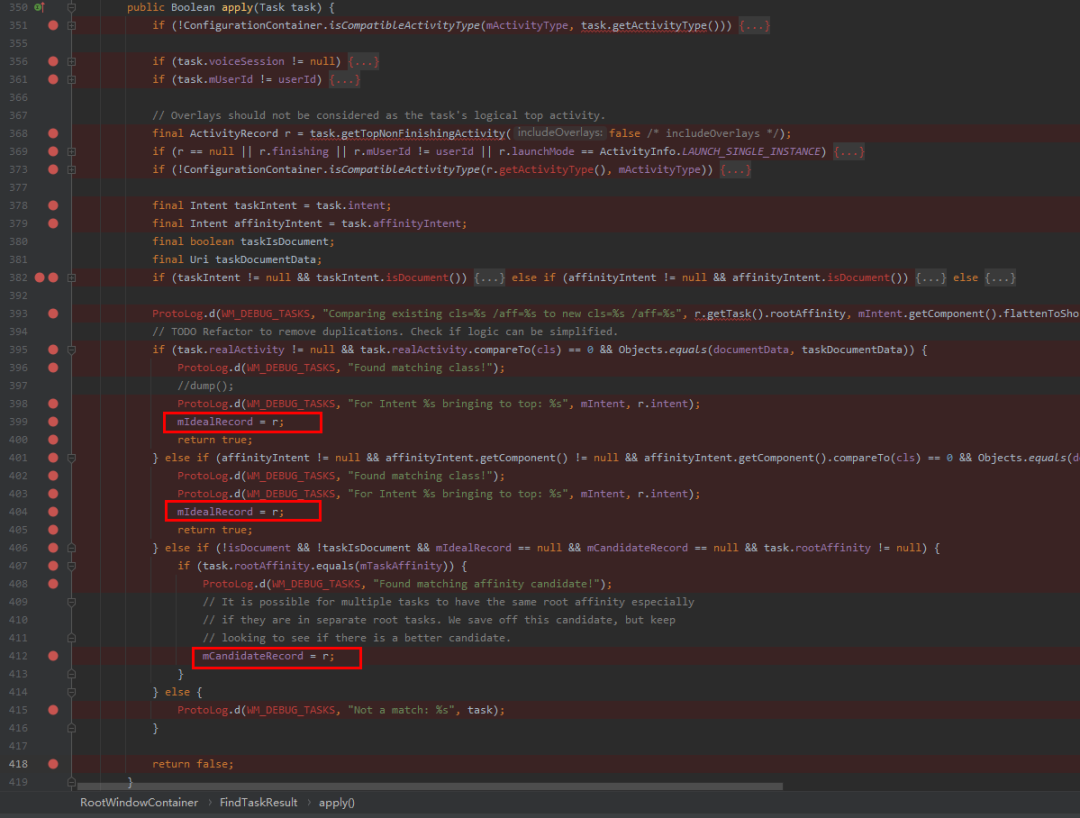
Task: Remove the breakpoint on line 378 taskIntent
Action: point(53,205)
